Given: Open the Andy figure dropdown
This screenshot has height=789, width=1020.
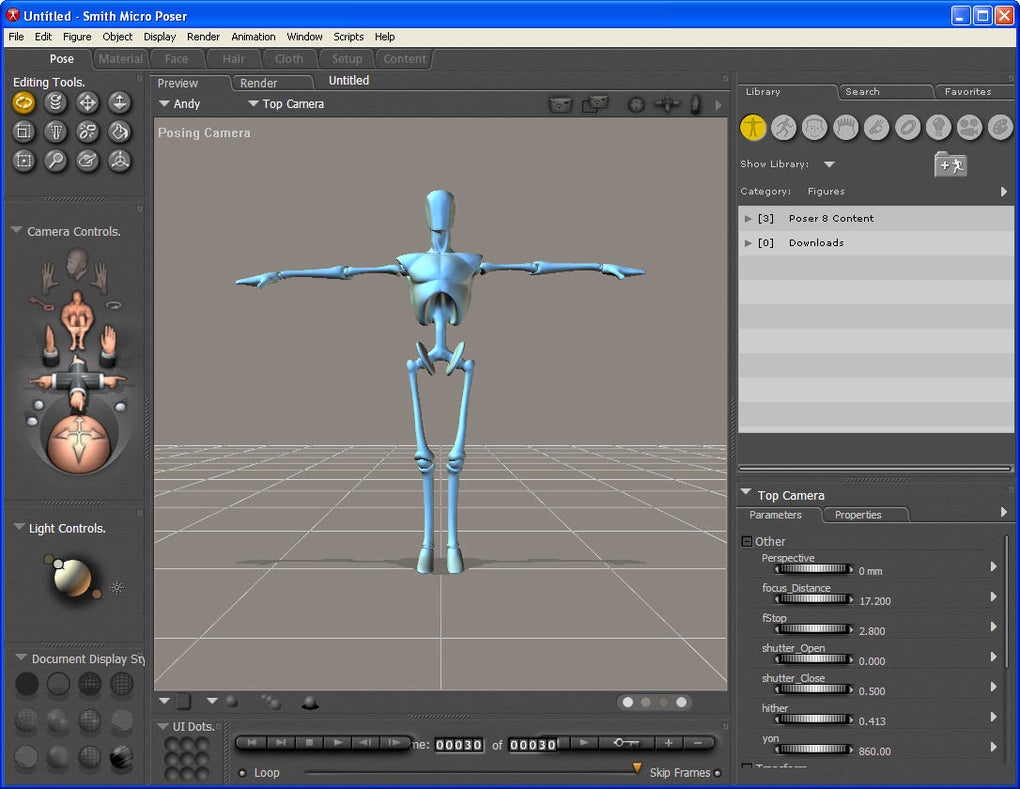Looking at the screenshot, I should (180, 104).
